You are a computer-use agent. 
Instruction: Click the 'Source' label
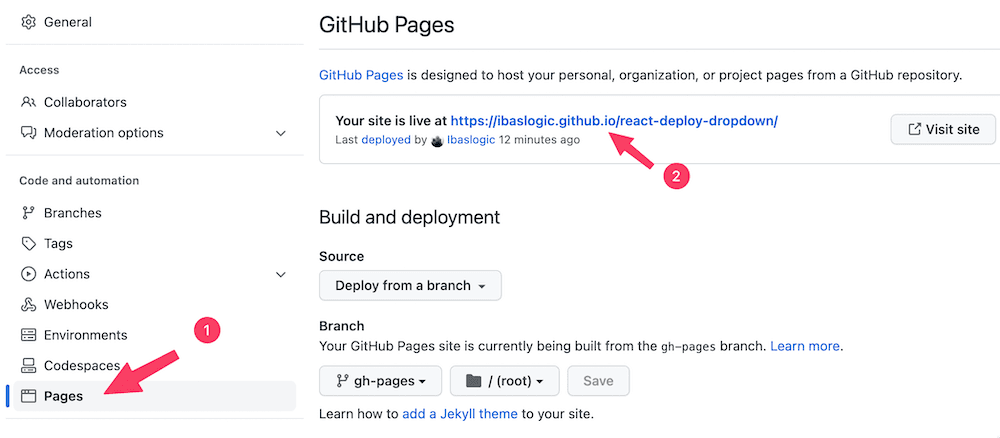(x=341, y=257)
